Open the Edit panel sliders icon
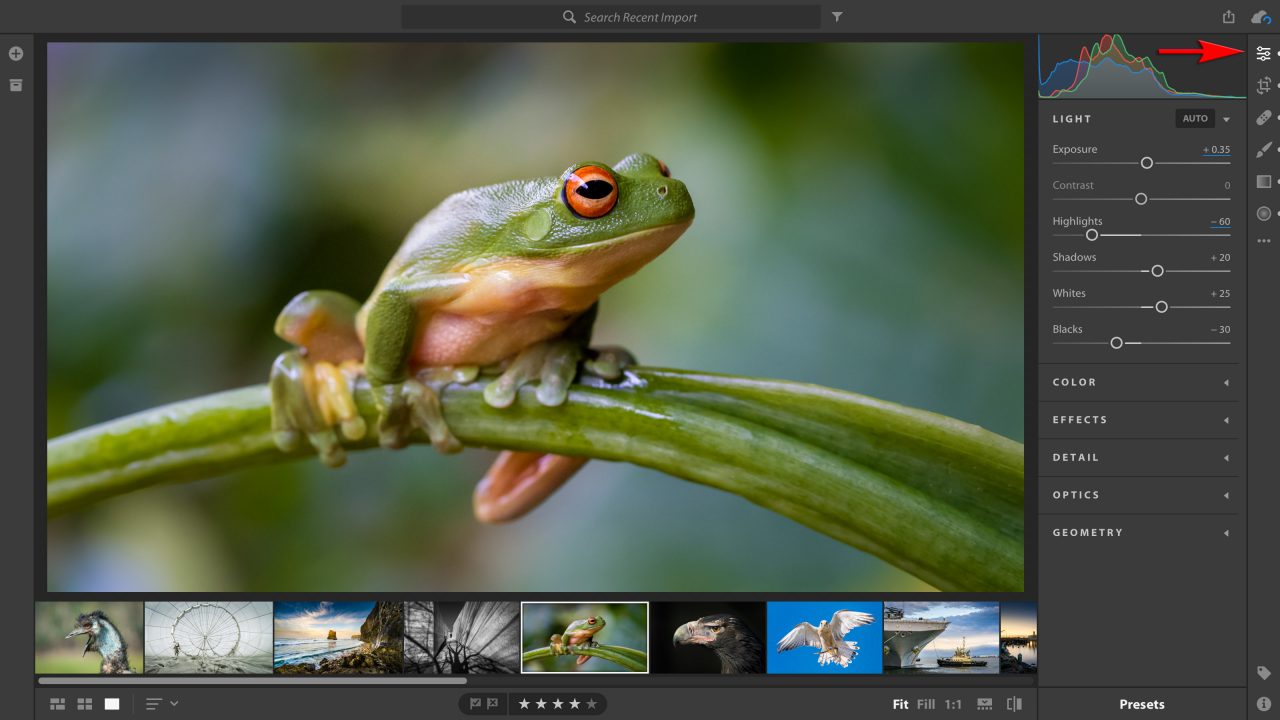Screen dimensions: 1280x720 point(1263,54)
